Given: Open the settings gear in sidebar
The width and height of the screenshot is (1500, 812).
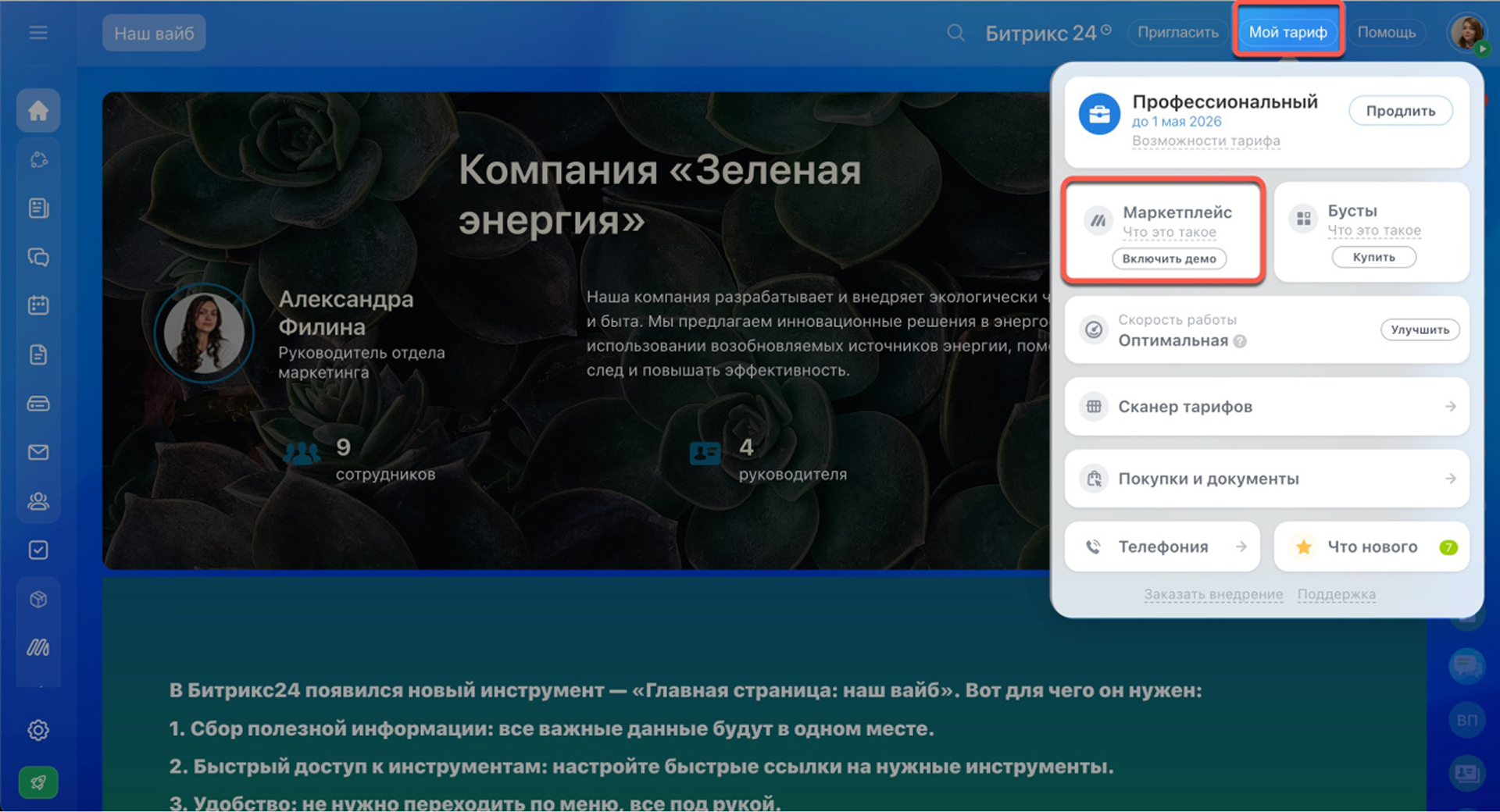Looking at the screenshot, I should (38, 730).
